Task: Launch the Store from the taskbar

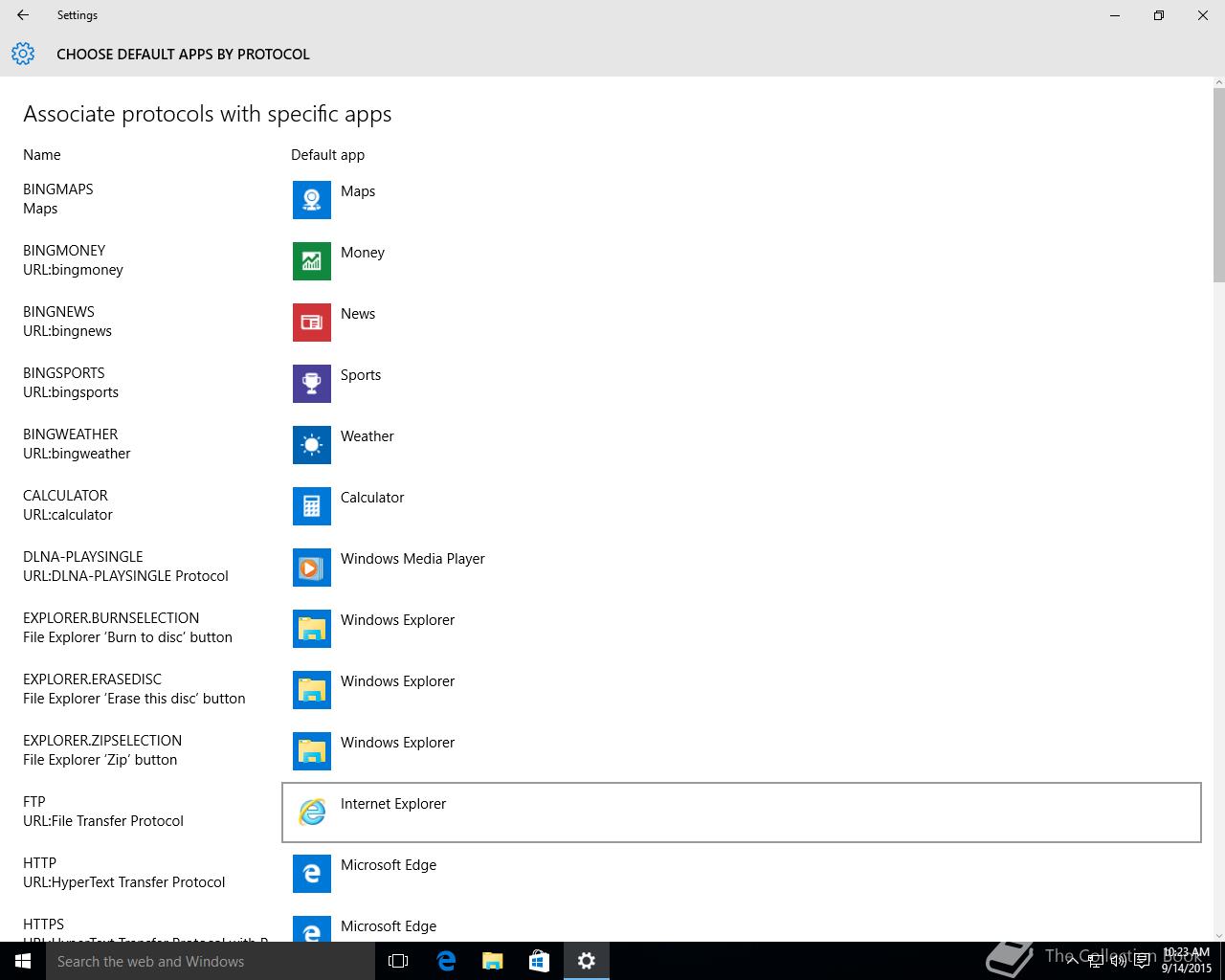Action: pos(539,961)
